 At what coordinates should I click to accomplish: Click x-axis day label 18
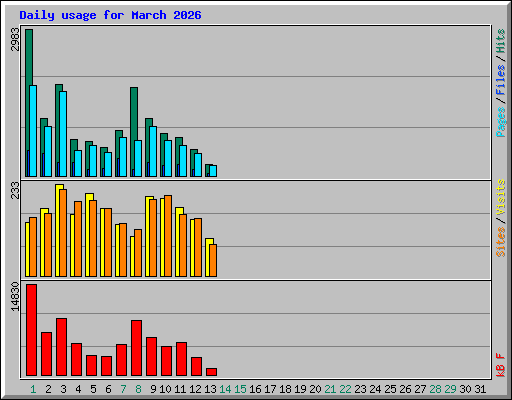point(285,389)
